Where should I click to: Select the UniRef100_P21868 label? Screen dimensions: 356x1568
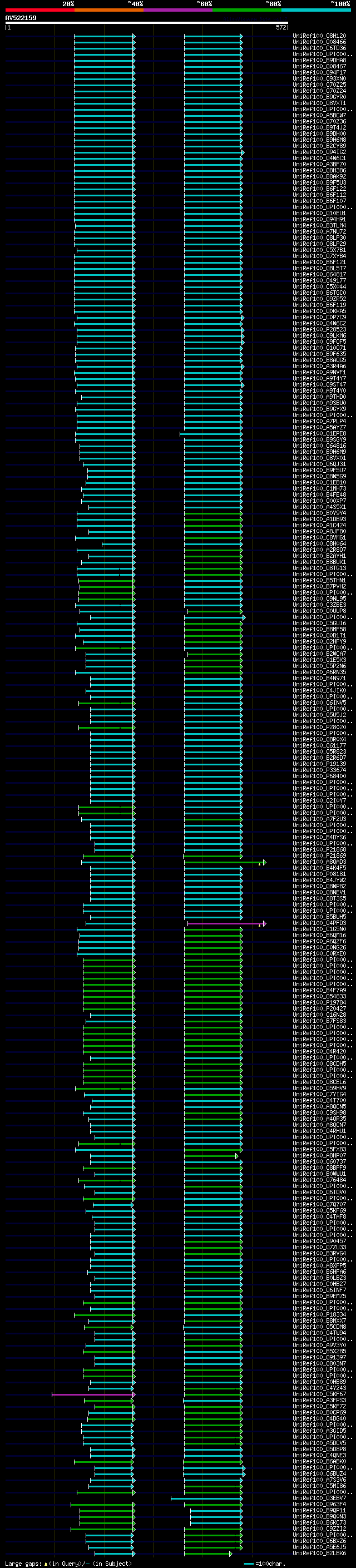[x=319, y=850]
